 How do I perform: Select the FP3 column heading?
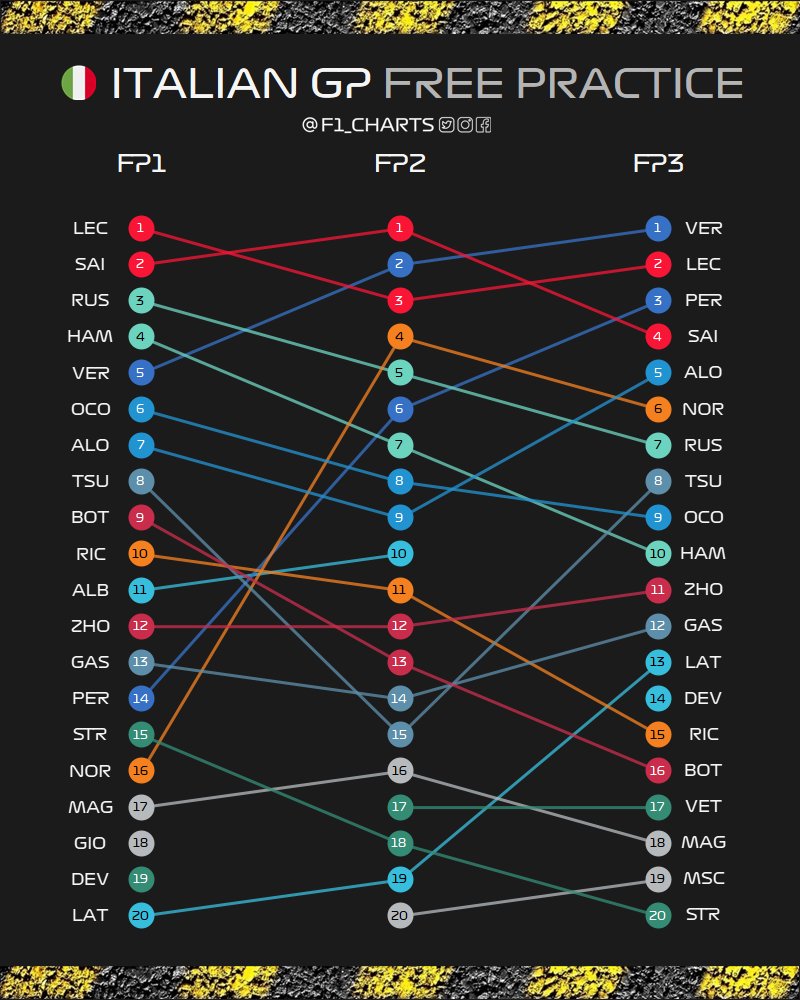click(658, 164)
